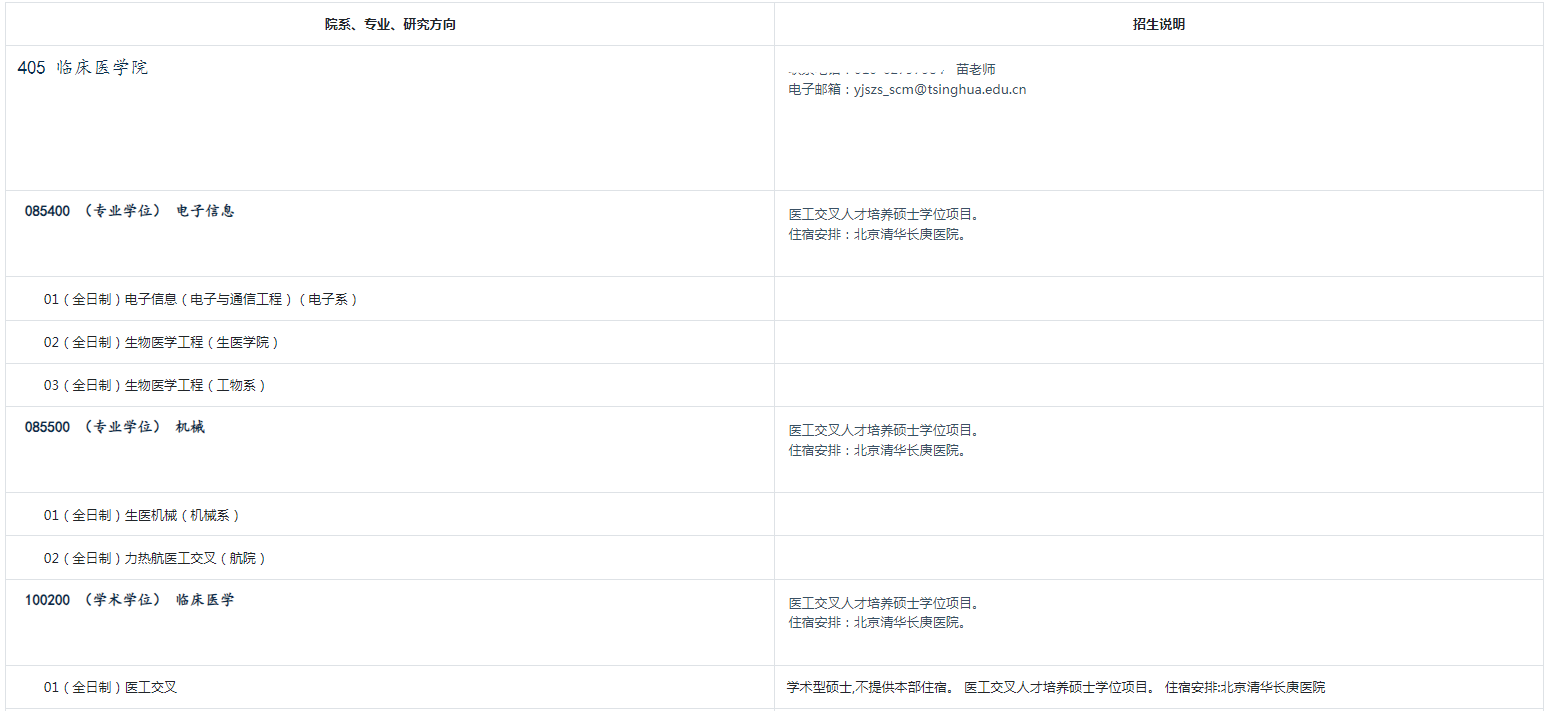Click the 苗老师 contact name
Viewport: 1549px width, 711px height.
(x=975, y=69)
